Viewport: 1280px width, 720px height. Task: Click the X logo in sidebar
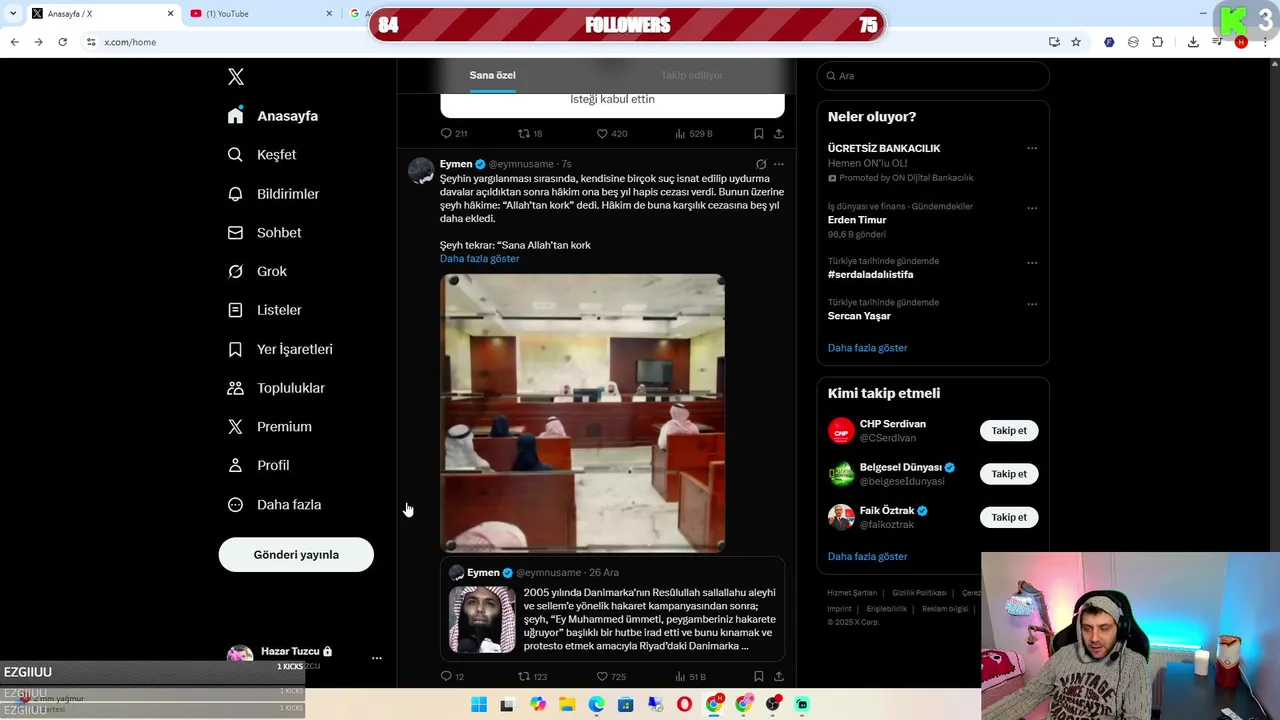236,77
